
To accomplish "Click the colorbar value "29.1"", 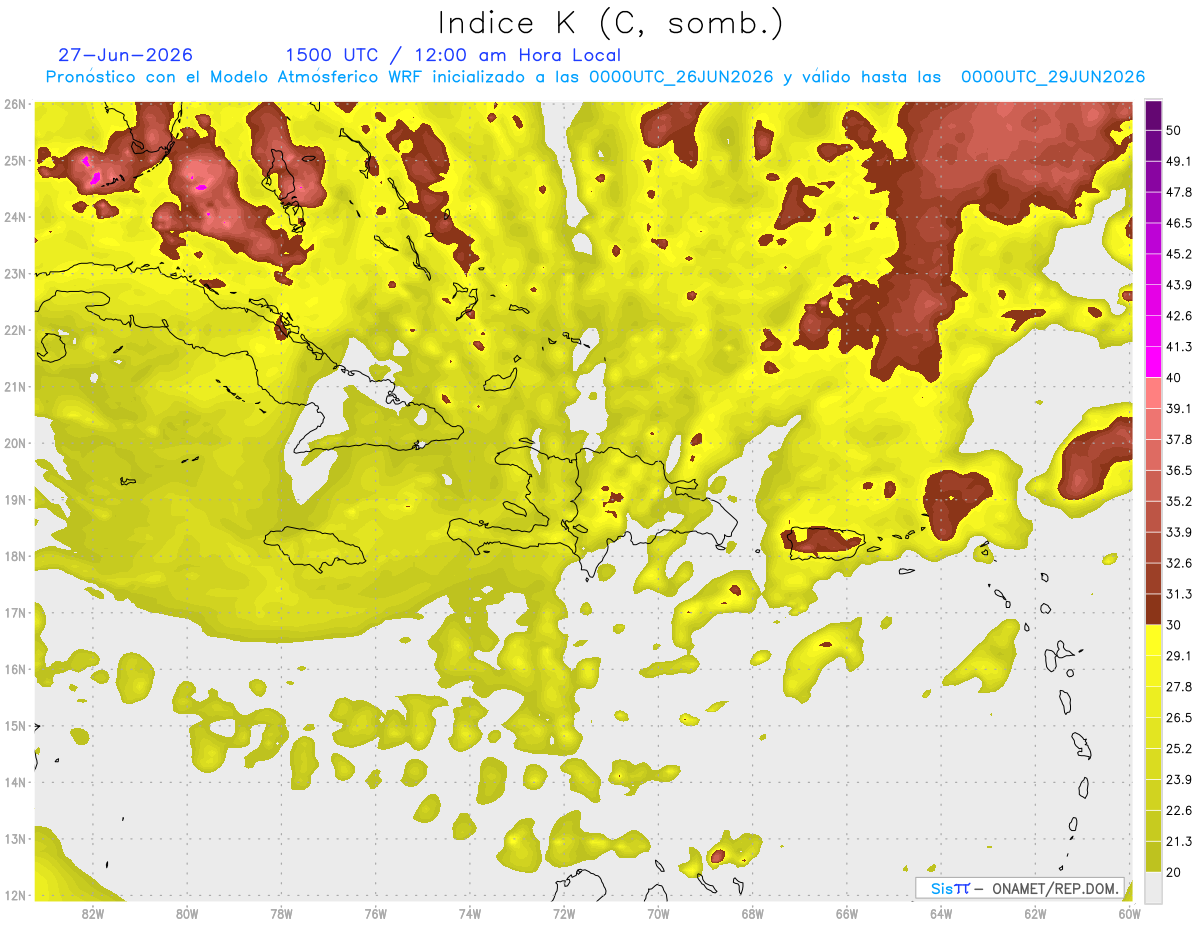I will click(x=1179, y=655).
